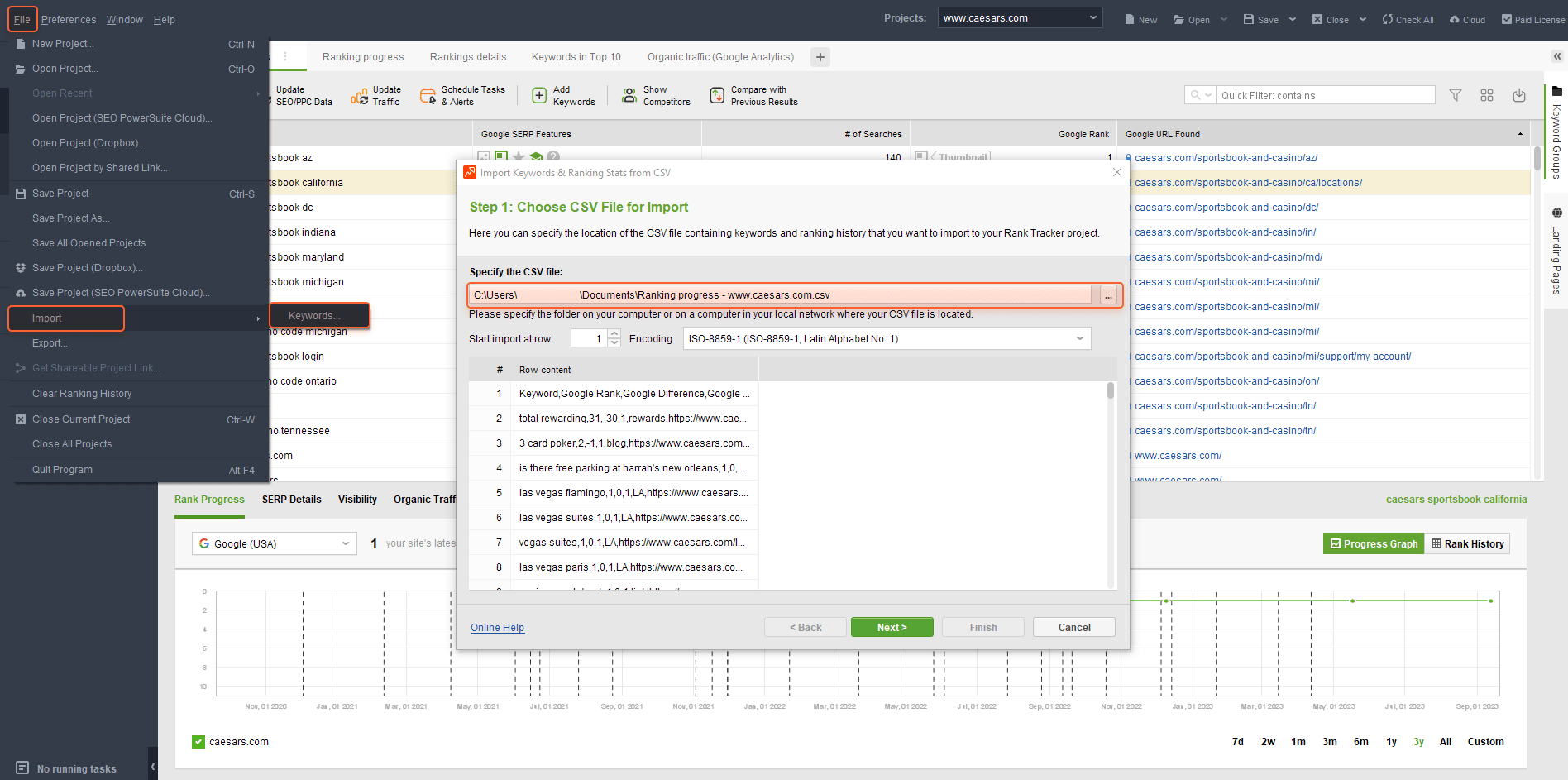
Task: Open caesars.com/sportsbook-and-casino/az/ link
Action: 1226,157
